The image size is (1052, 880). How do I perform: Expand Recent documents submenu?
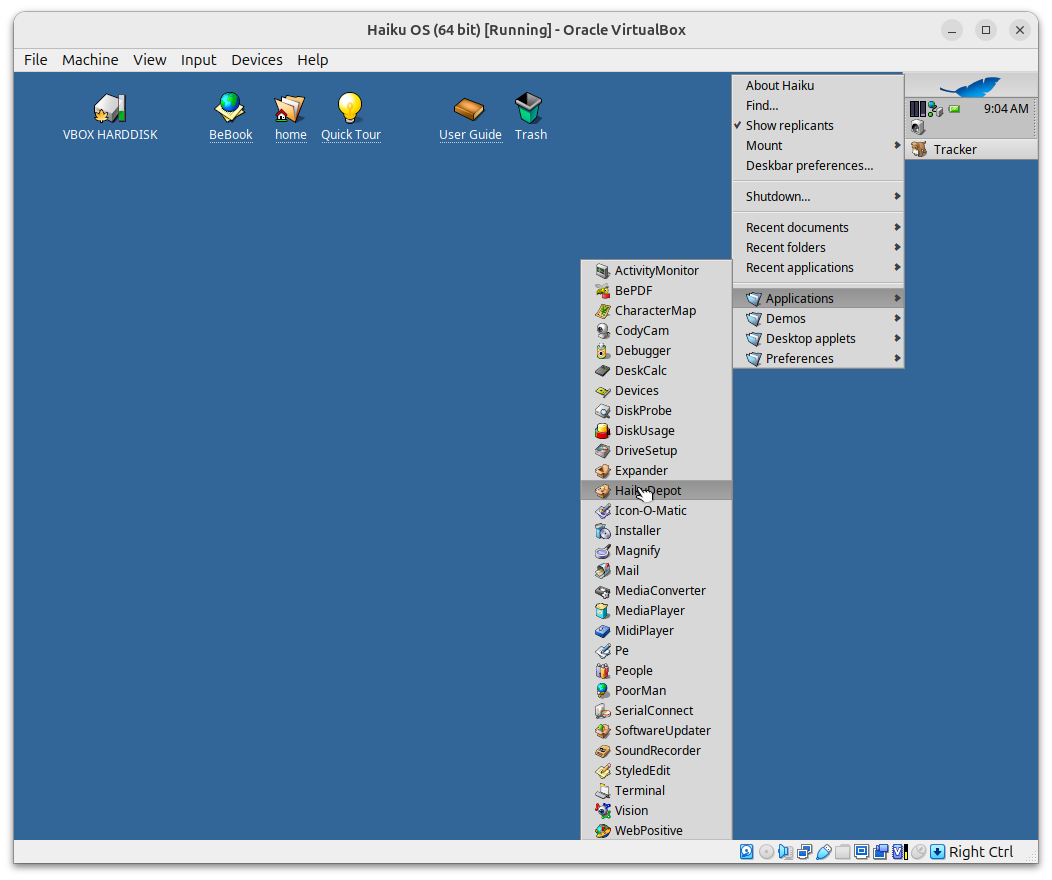pos(818,227)
